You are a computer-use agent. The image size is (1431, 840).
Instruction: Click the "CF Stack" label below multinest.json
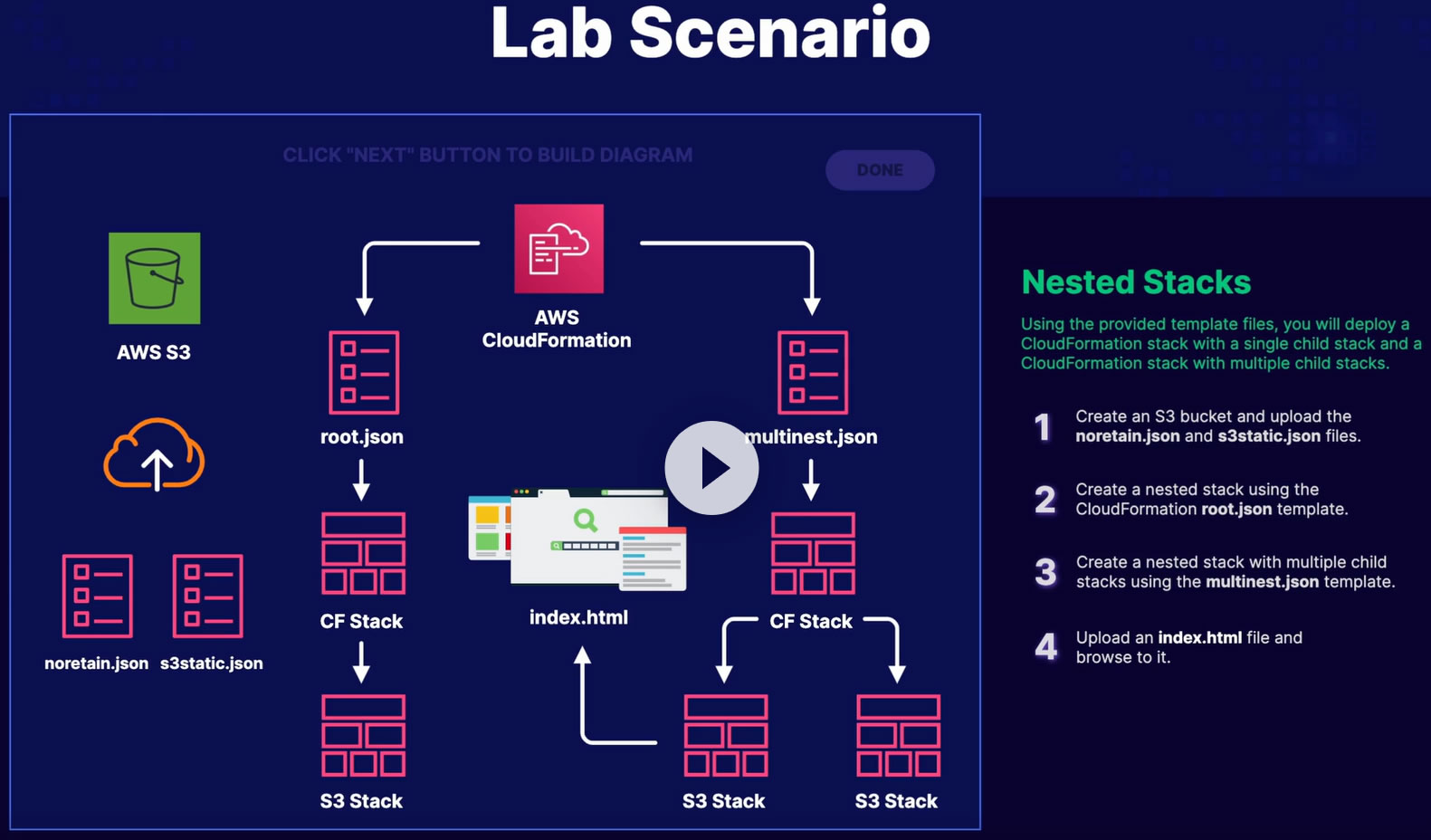(811, 622)
